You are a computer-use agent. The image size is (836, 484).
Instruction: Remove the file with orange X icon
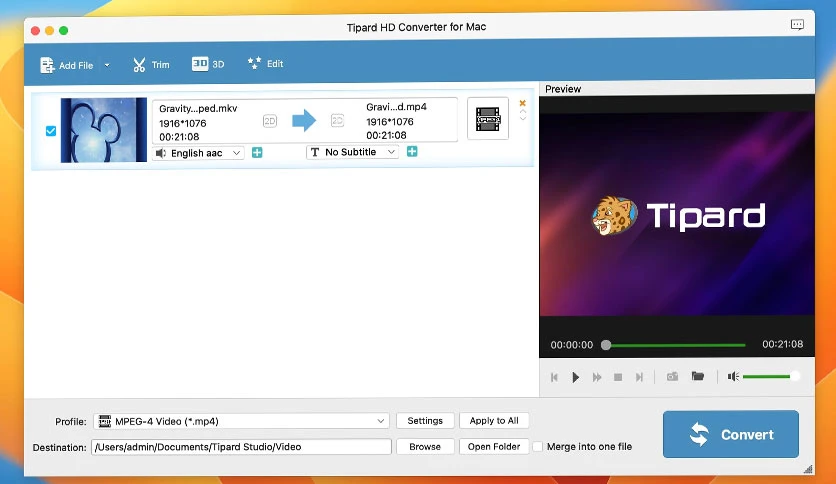522,103
